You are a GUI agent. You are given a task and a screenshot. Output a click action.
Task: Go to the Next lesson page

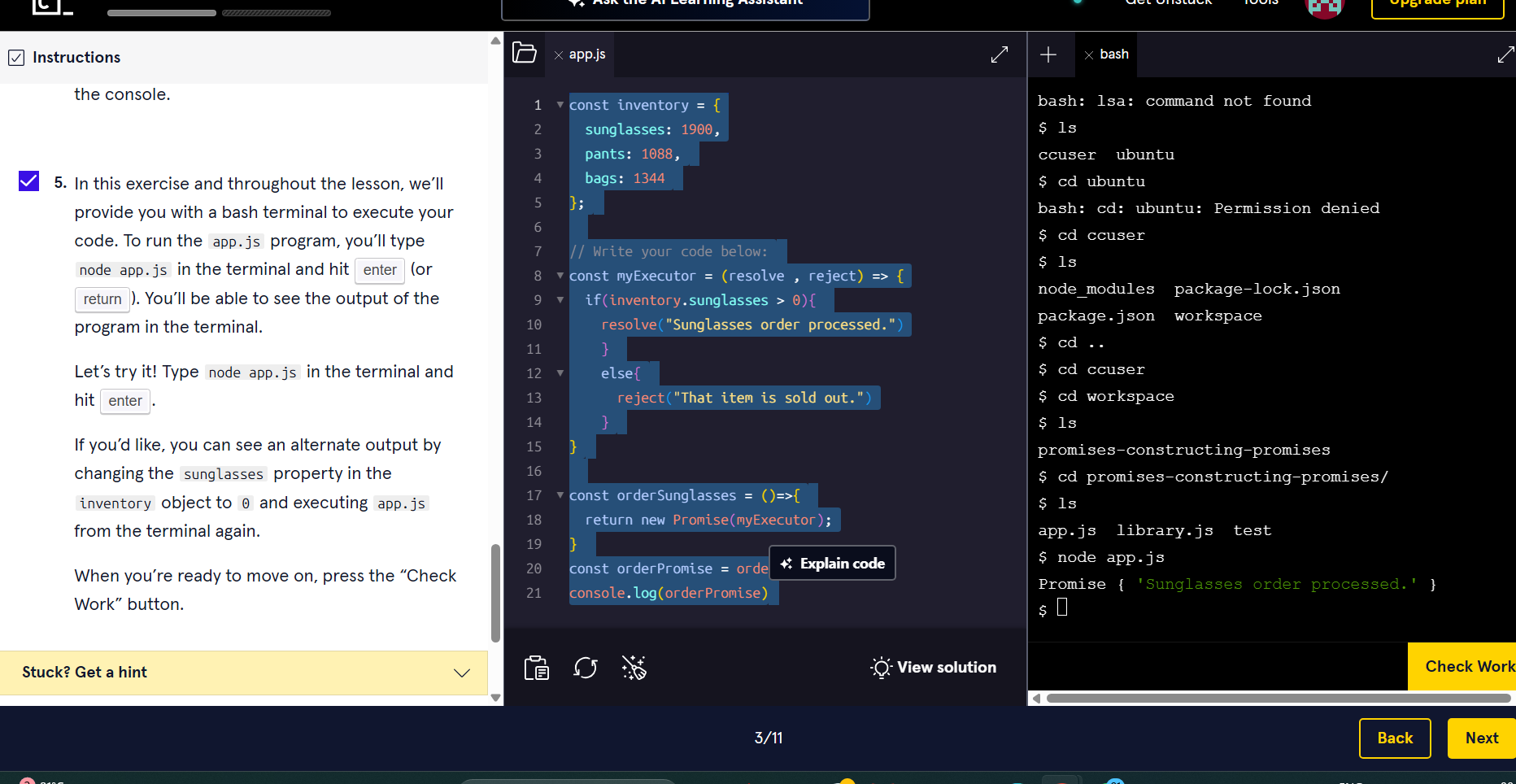[x=1480, y=738]
